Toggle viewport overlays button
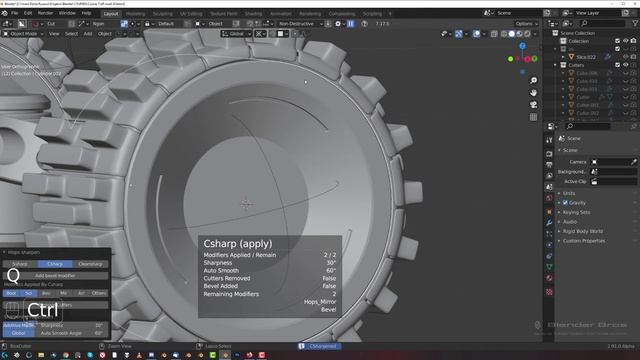 click(476, 34)
